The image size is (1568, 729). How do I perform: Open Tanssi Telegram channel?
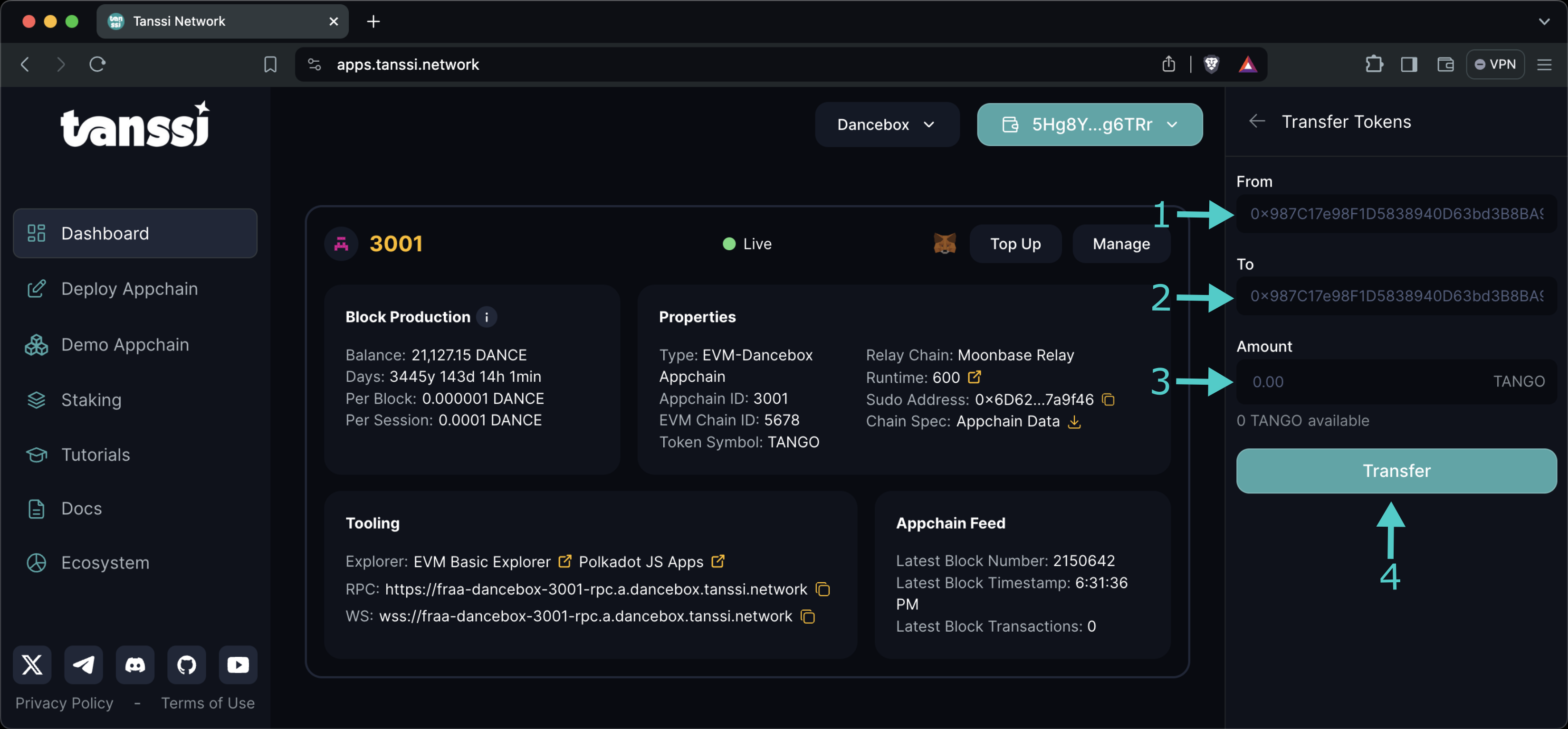pyautogui.click(x=84, y=664)
